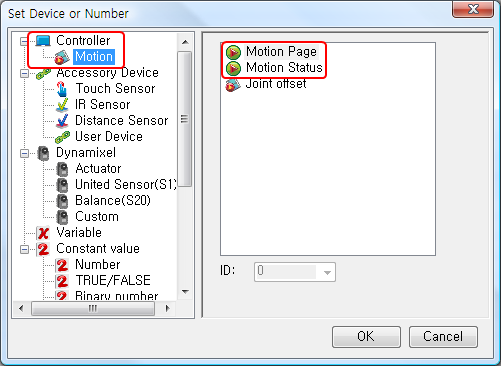Viewport: 501px width, 366px height.
Task: Select the Motion tree item
Action: [x=94, y=57]
